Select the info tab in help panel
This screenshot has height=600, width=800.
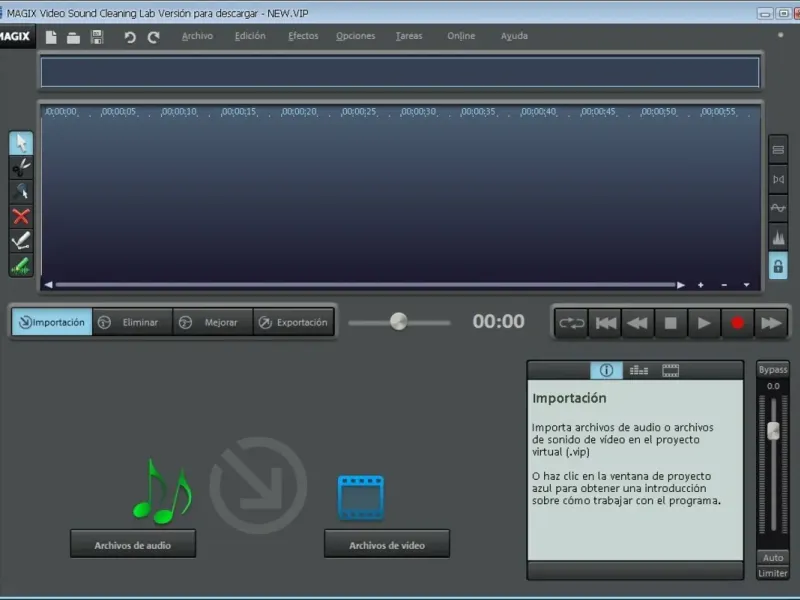606,370
